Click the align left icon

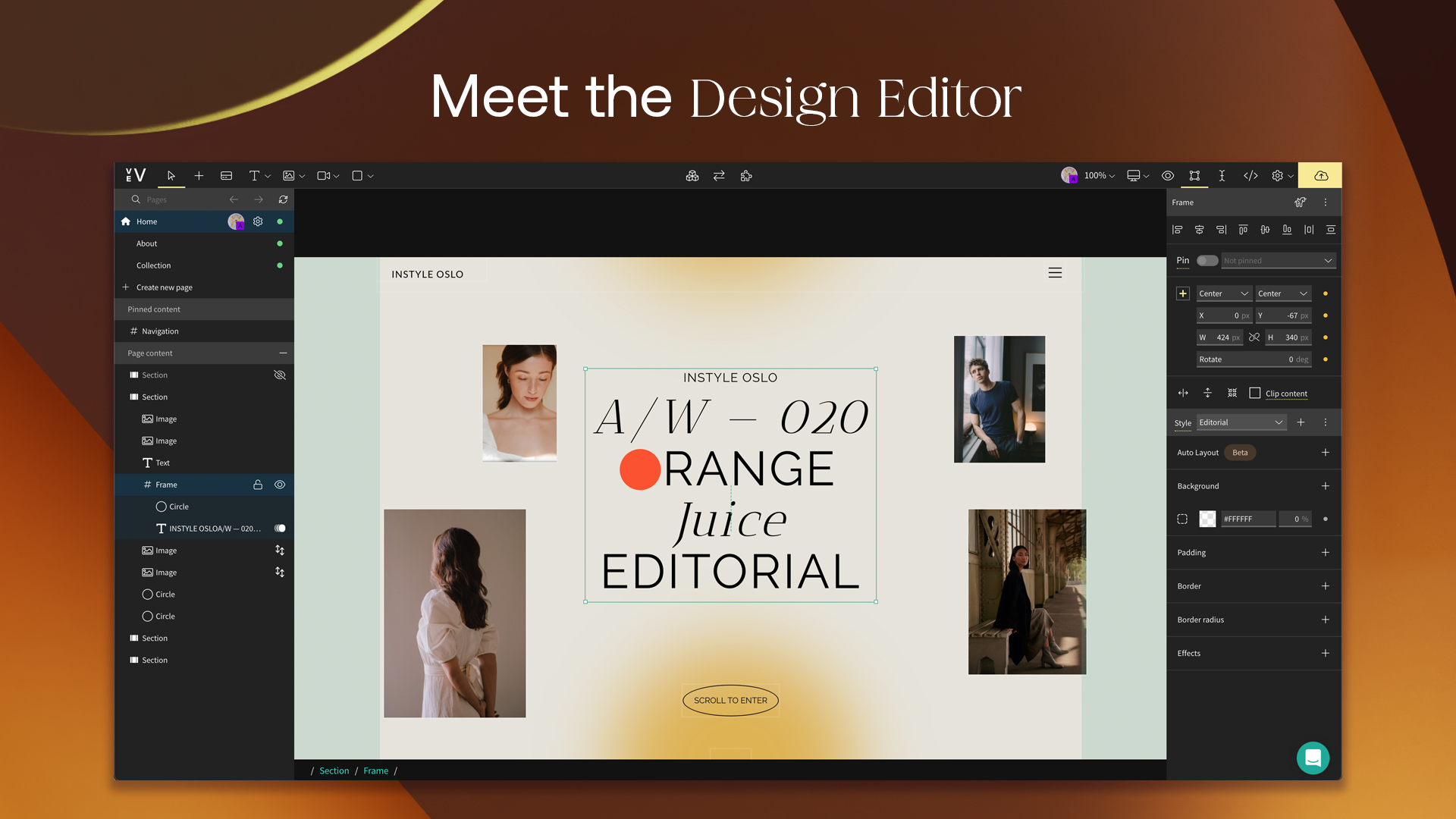1178,230
